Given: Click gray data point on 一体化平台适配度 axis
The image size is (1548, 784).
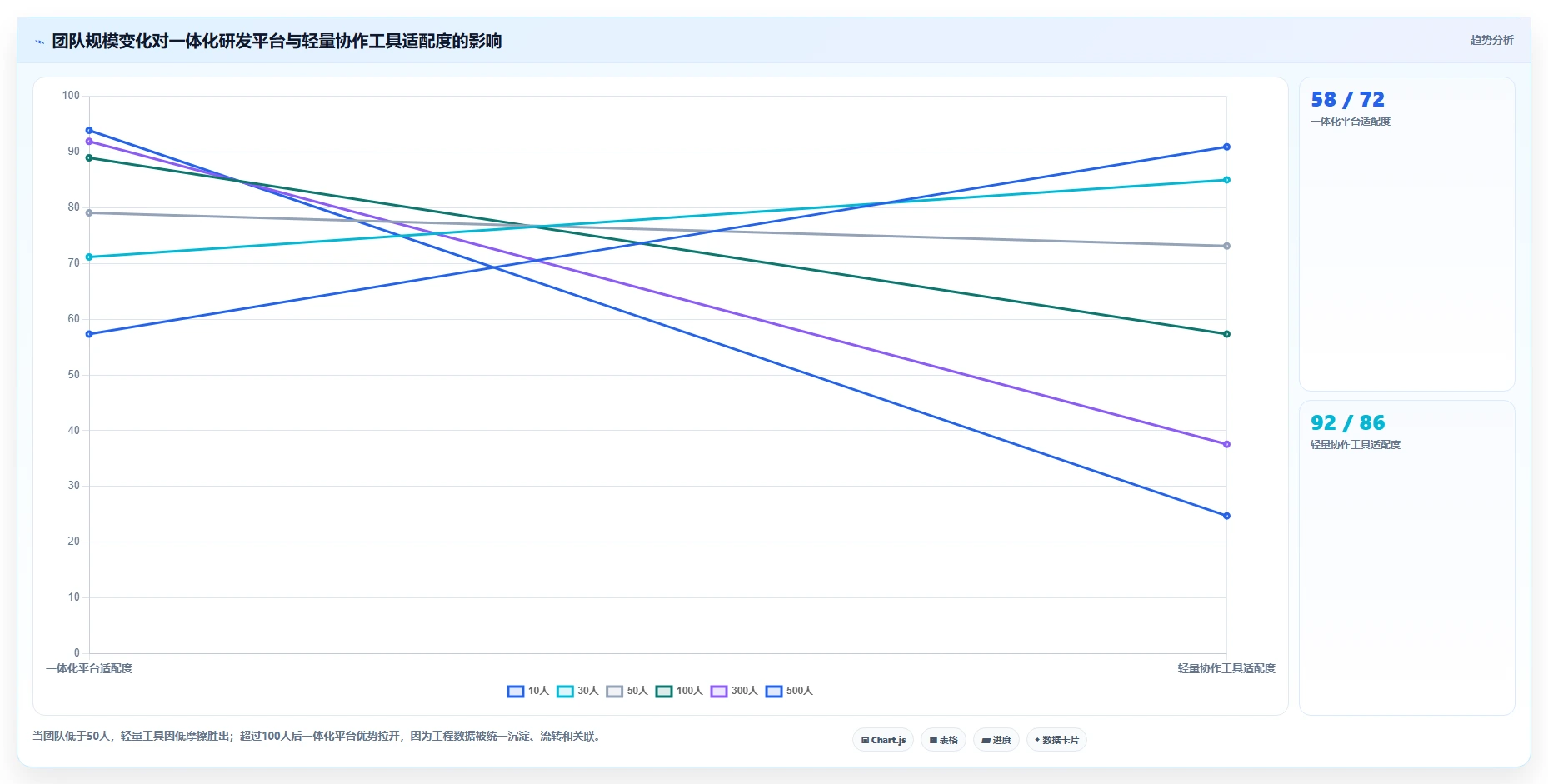Looking at the screenshot, I should coord(89,213).
